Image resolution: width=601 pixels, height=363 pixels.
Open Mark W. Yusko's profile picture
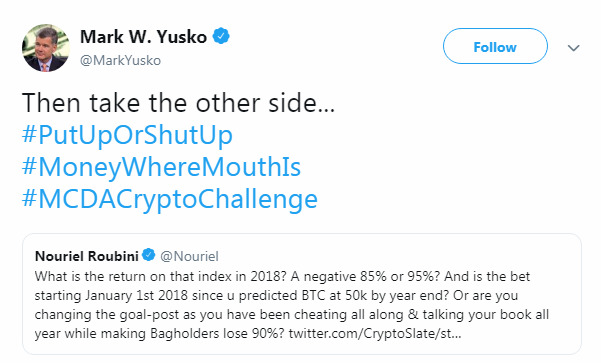coord(46,48)
